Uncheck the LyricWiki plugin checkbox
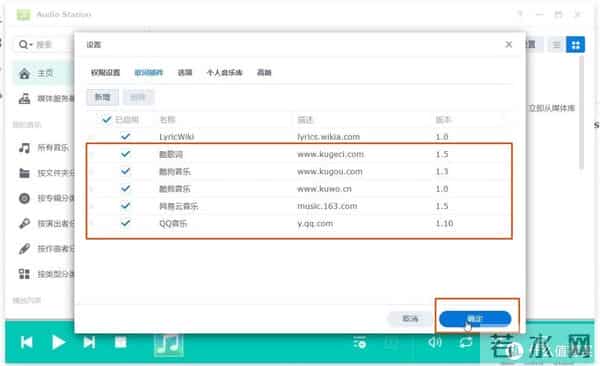The width and height of the screenshot is (600, 366). (125, 136)
